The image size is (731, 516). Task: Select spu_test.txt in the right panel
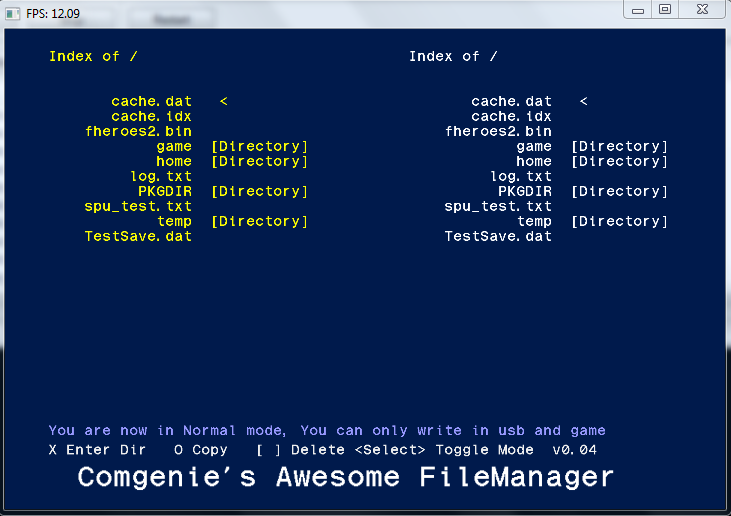point(498,206)
